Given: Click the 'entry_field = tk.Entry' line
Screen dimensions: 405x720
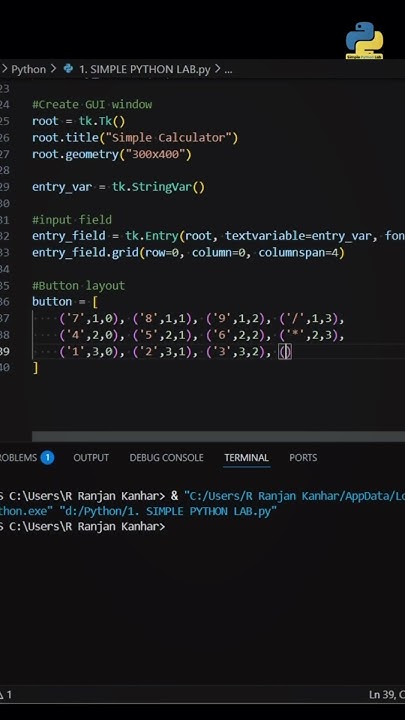Looking at the screenshot, I should pos(219,236).
